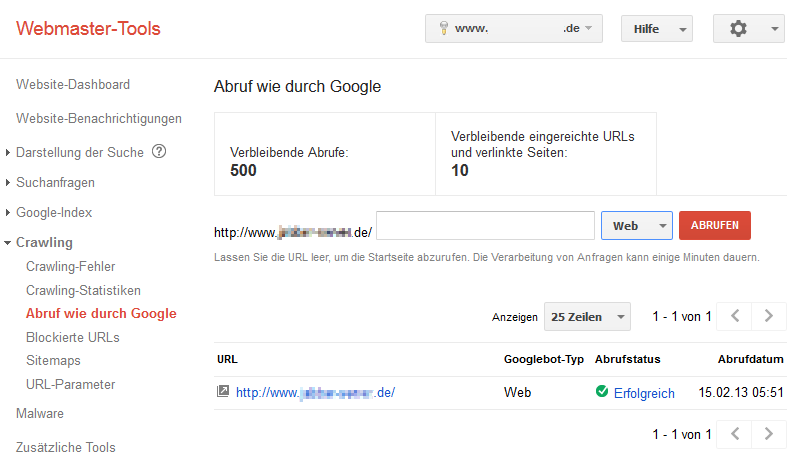Open the Erfolgreich status link

click(644, 393)
